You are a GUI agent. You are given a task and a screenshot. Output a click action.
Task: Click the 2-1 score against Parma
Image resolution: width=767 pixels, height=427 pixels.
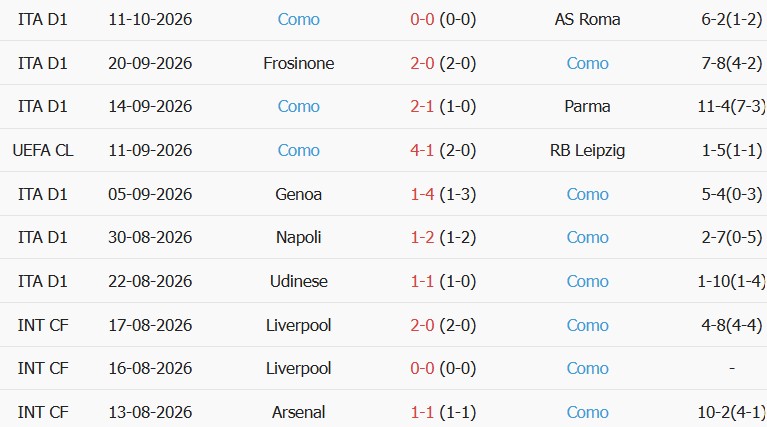[422, 107]
